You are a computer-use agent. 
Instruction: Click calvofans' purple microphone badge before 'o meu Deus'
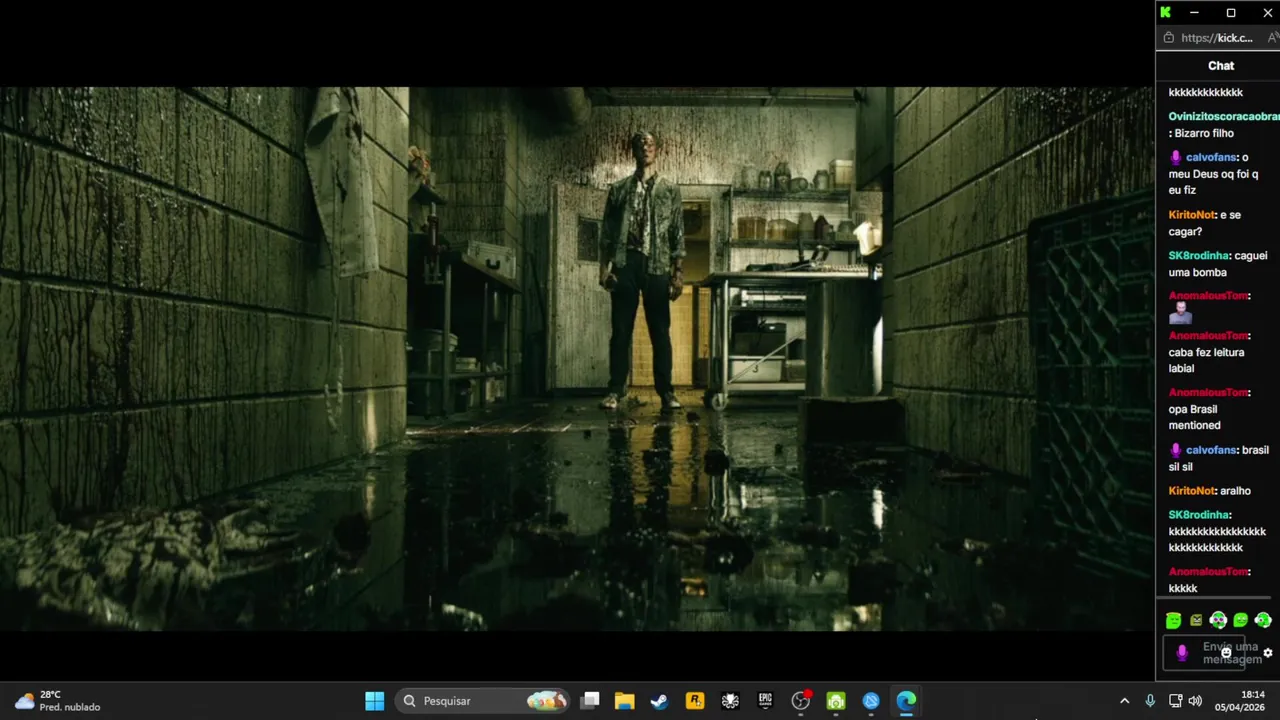(x=1175, y=157)
